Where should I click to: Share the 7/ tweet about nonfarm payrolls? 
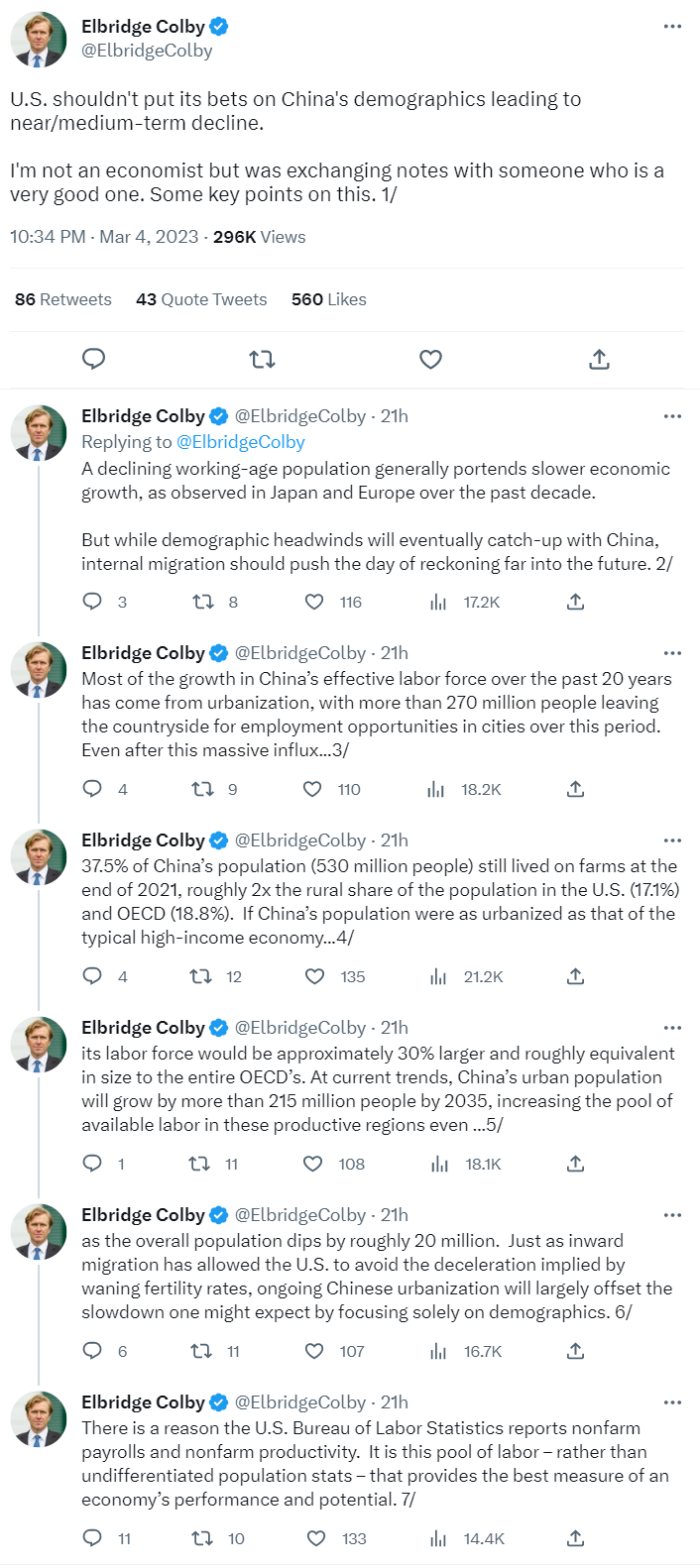pos(575,1538)
